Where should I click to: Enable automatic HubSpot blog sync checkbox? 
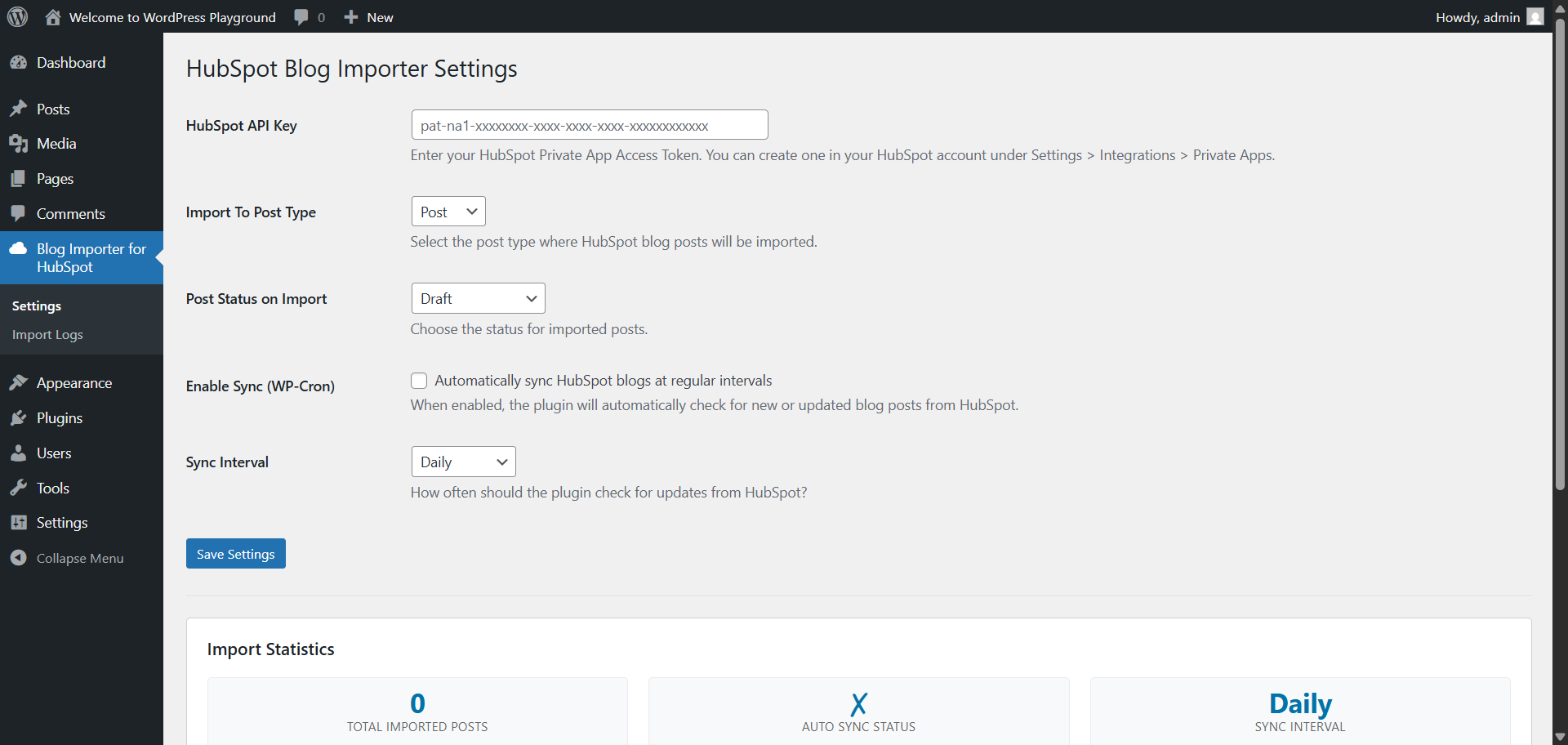419,381
